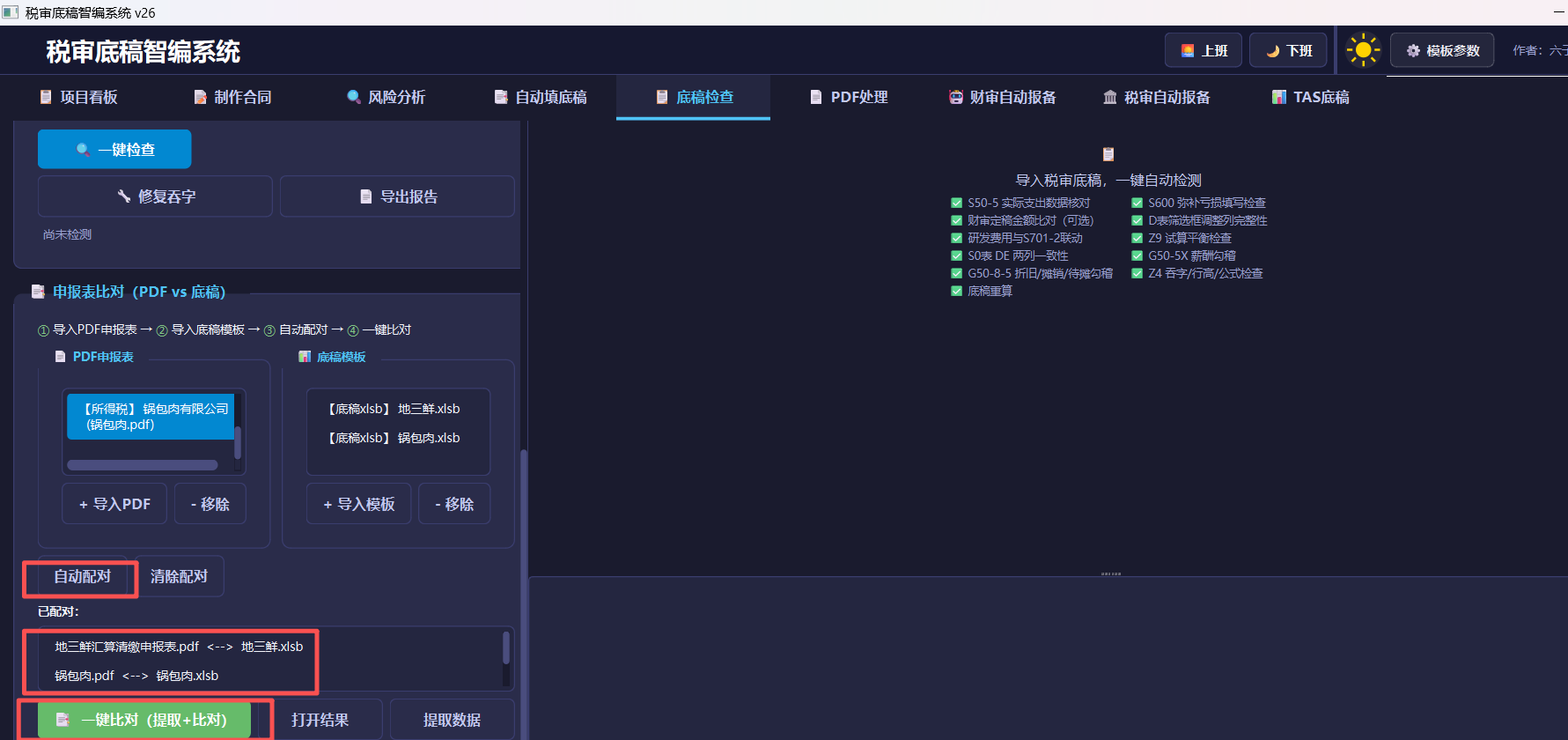Screen dimensions: 1568x740
Task: Click the 自动配对 button
Action: [x=82, y=576]
